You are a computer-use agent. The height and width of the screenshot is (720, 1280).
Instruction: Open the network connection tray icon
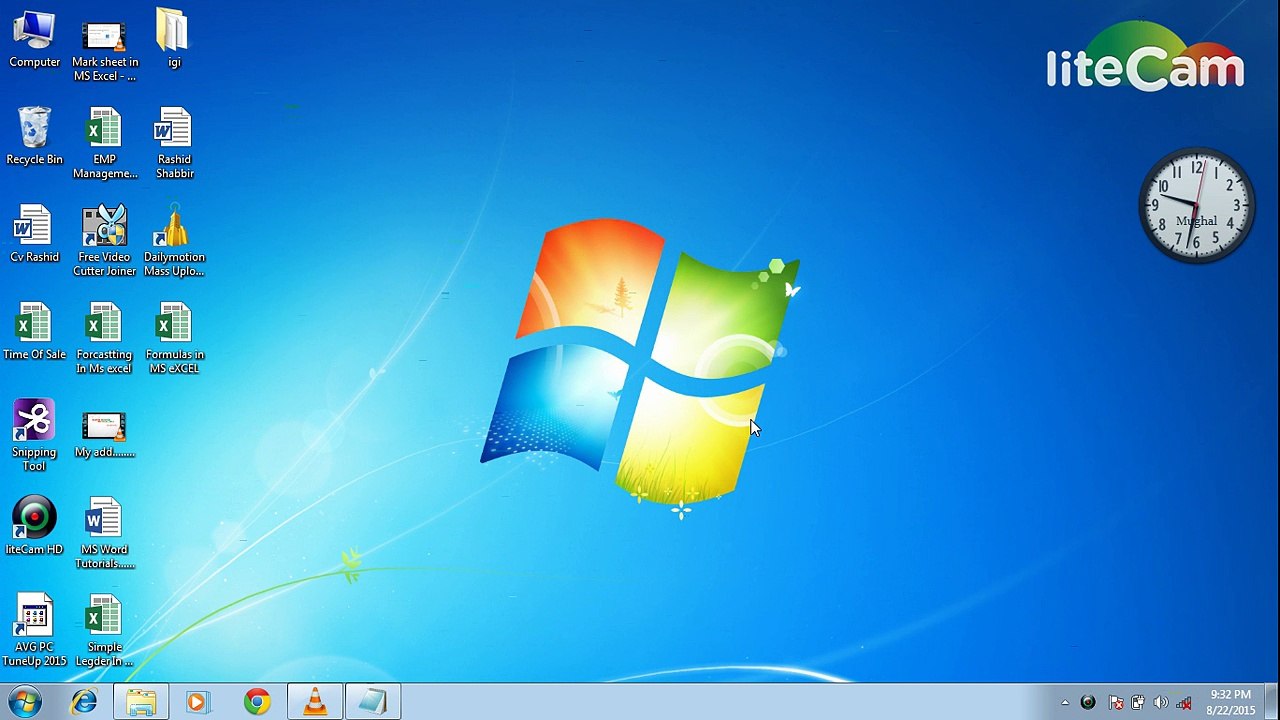click(1184, 703)
